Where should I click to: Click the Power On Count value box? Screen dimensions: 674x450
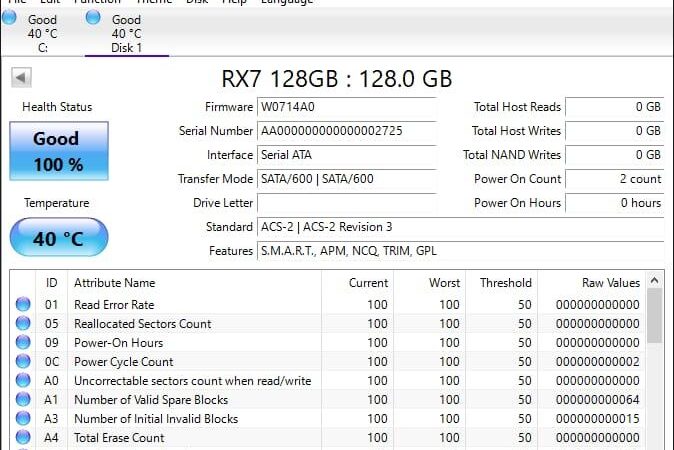point(614,179)
